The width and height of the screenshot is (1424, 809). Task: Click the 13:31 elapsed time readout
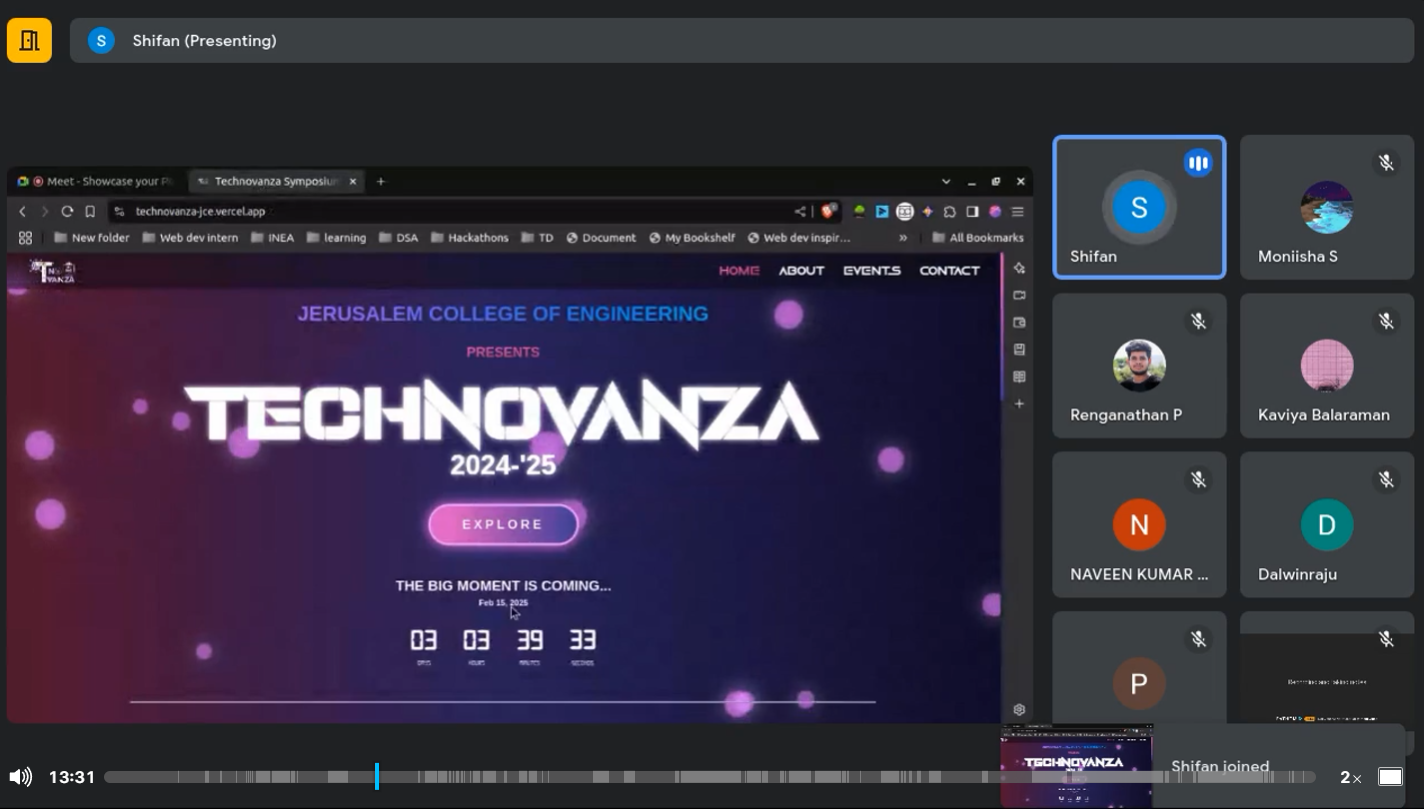point(72,777)
